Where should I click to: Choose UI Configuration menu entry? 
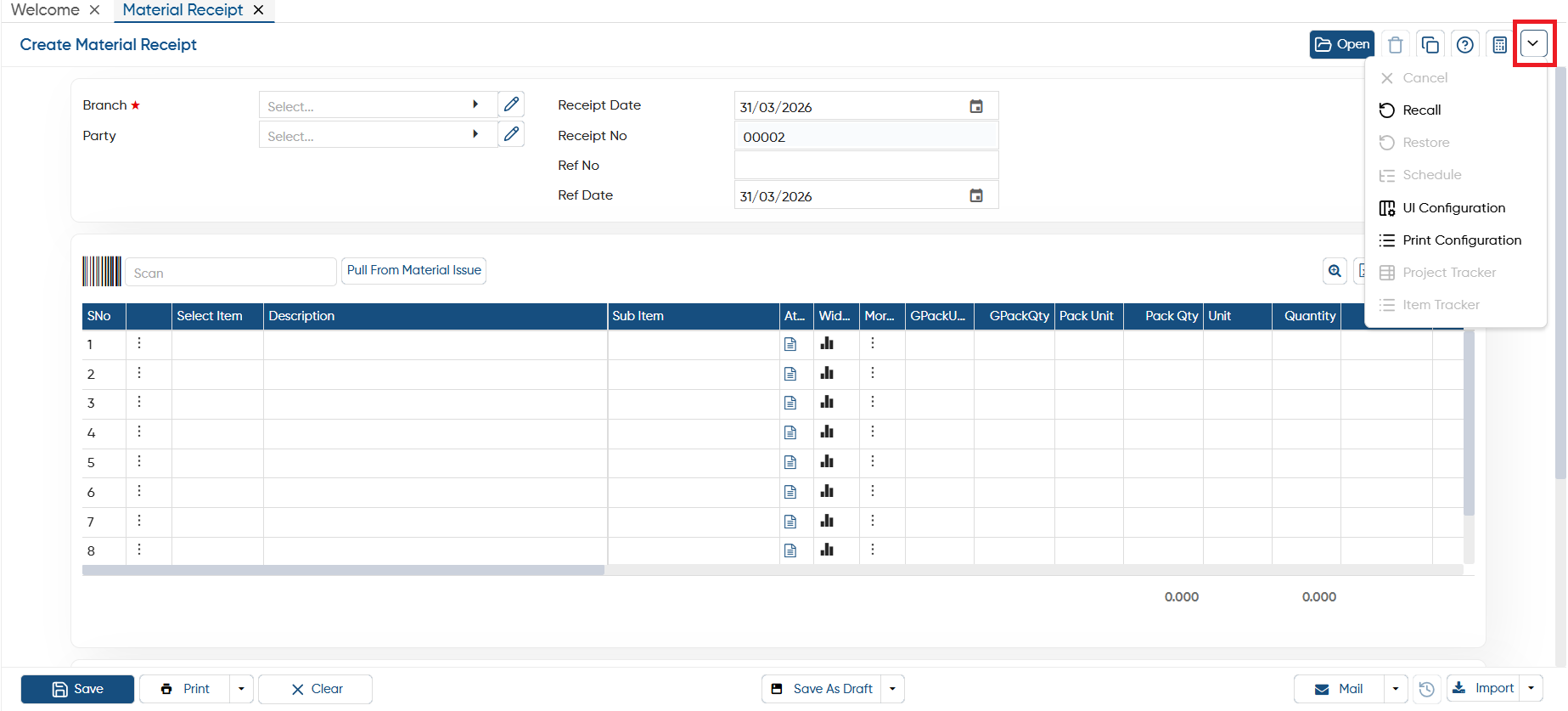(1455, 208)
